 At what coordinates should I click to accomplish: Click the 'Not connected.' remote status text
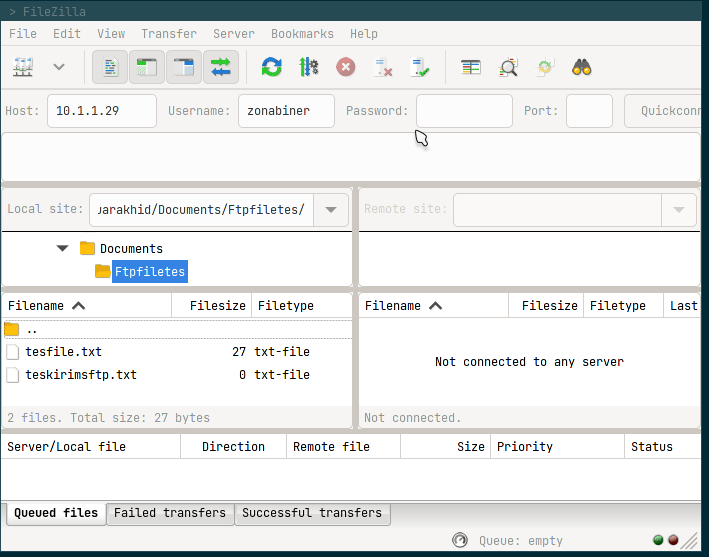[x=412, y=418]
